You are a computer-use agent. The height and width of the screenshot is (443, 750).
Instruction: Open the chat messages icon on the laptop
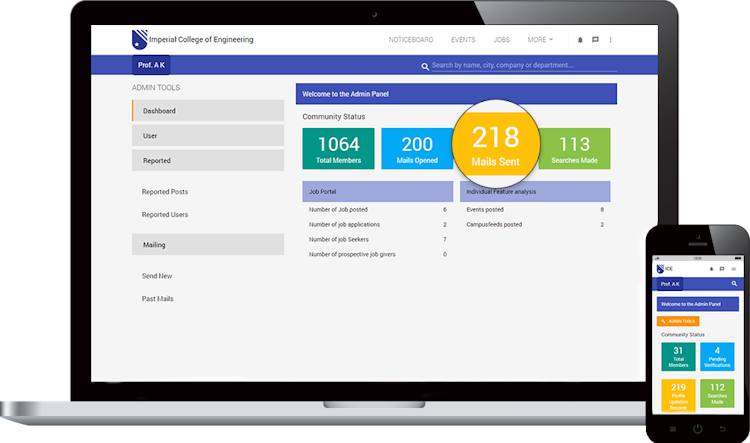595,40
